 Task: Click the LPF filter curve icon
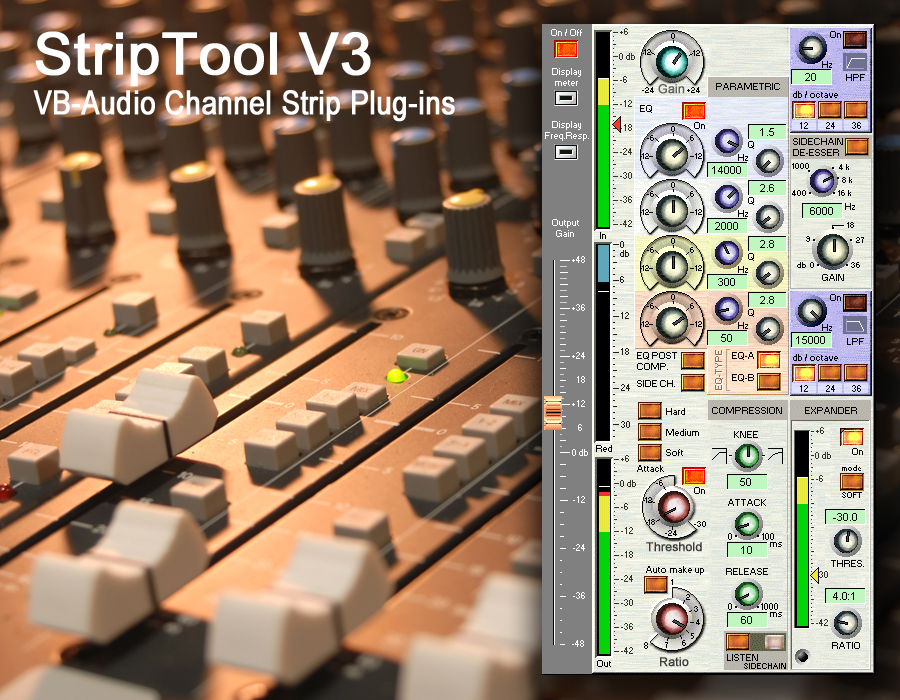(855, 326)
